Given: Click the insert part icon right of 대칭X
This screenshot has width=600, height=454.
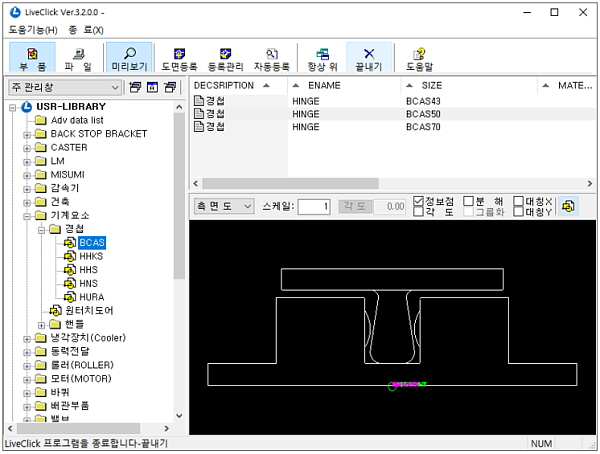Looking at the screenshot, I should [x=568, y=206].
